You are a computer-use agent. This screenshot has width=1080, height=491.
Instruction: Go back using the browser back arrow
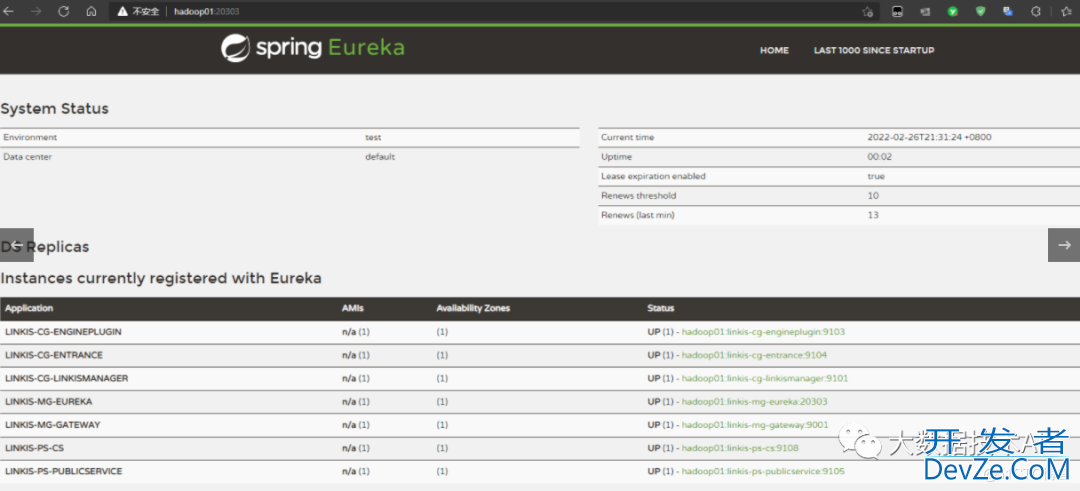pos(9,12)
